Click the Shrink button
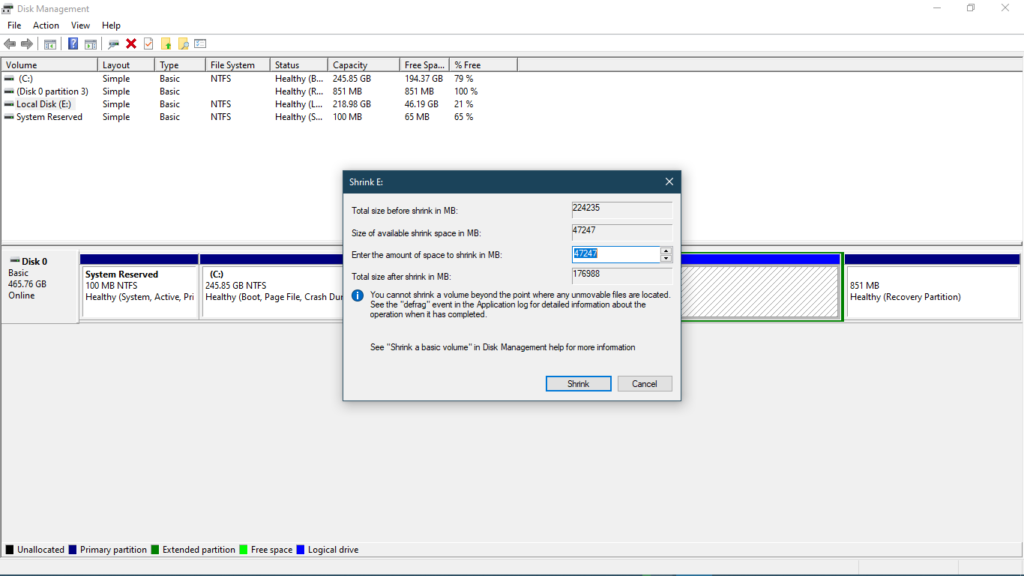Screen dimensions: 1024x576 pyautogui.click(x=578, y=383)
